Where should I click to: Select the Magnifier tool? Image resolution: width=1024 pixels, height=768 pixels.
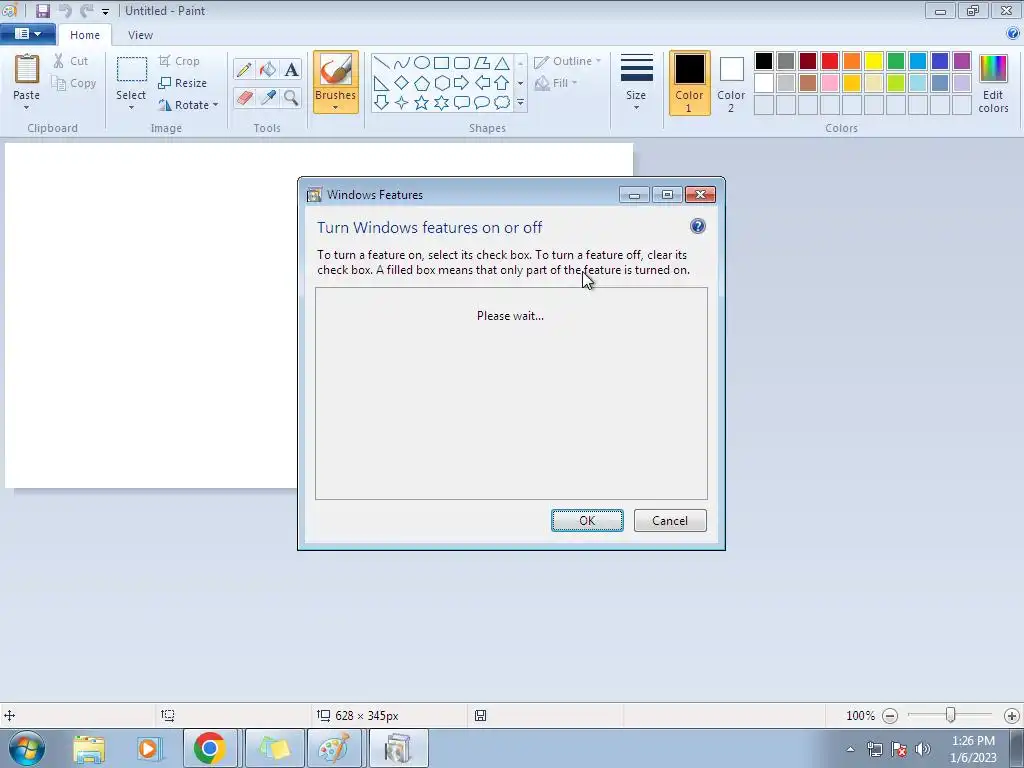click(291, 98)
